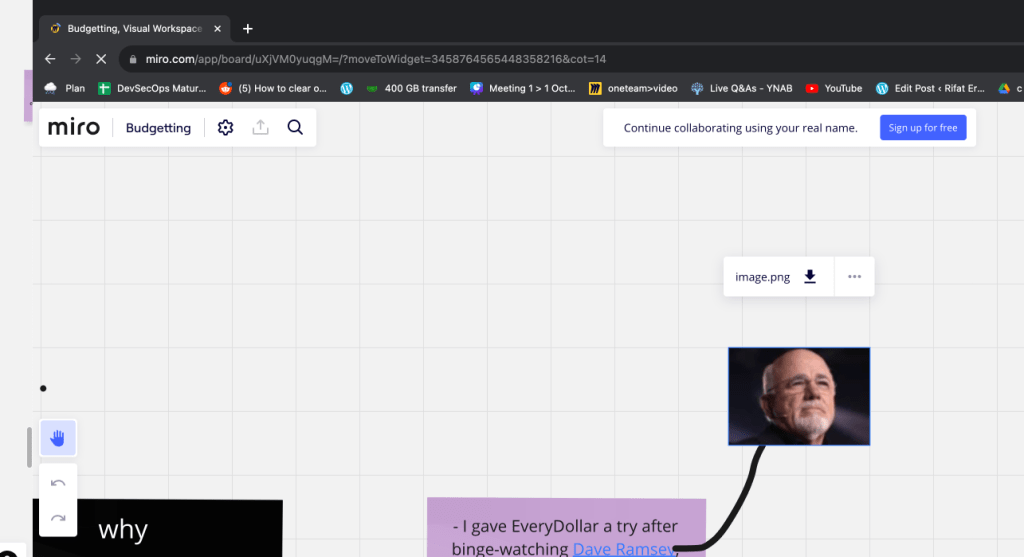Open the Live Q&As - YNAB bookmark
The width and height of the screenshot is (1024, 557).
click(741, 88)
